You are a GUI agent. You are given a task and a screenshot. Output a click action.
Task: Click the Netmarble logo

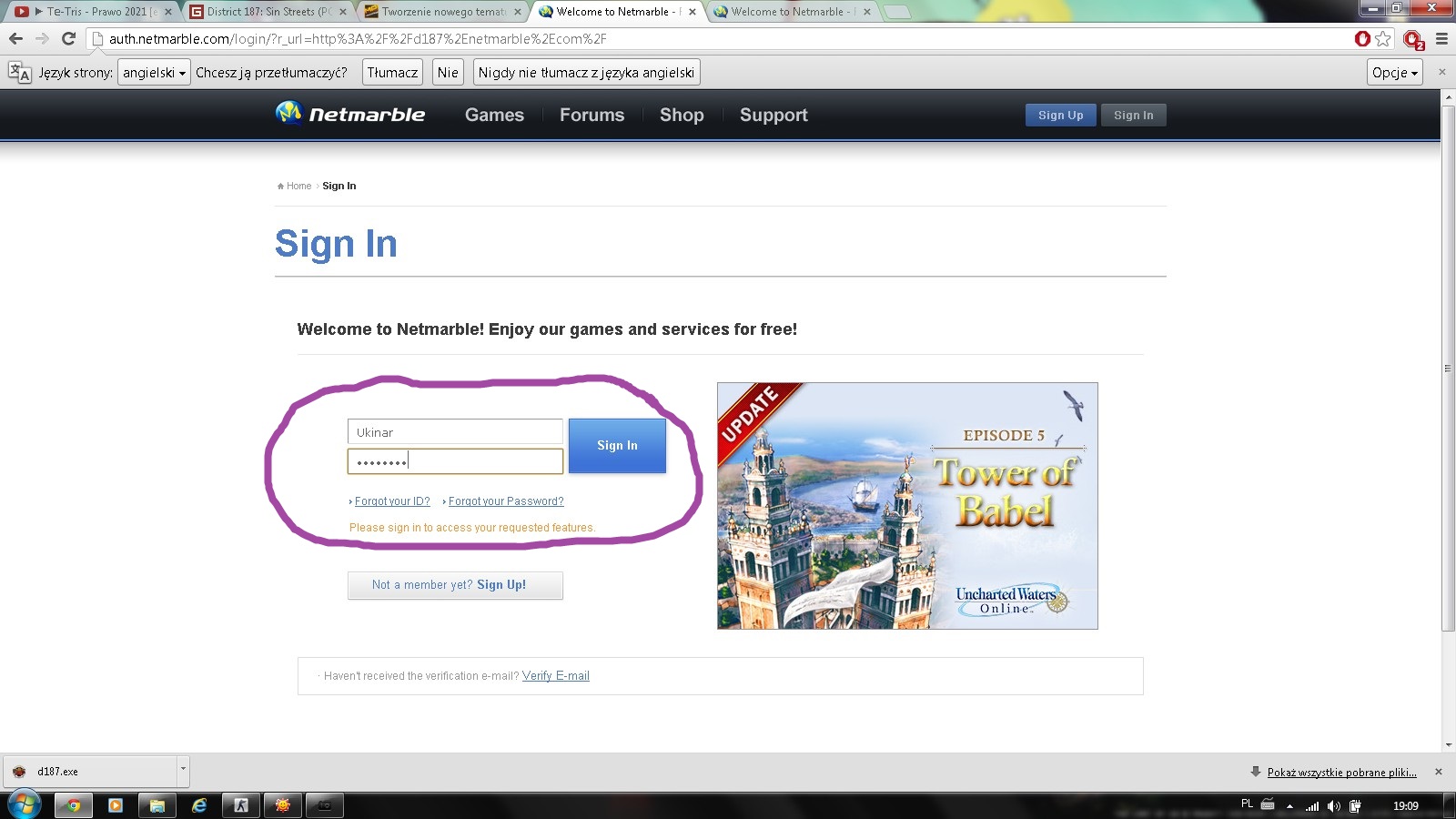click(350, 114)
